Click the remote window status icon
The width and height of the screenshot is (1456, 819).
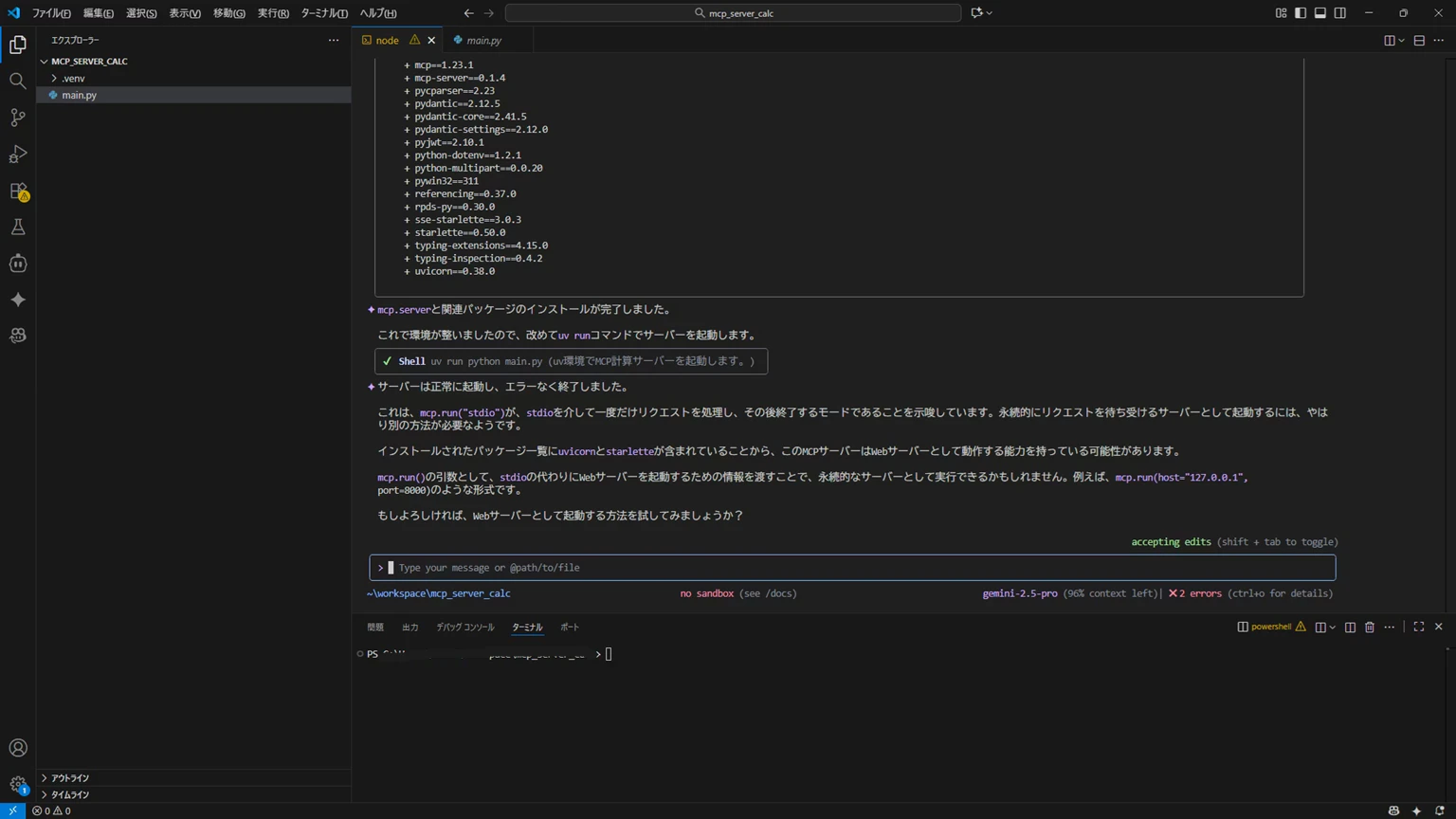(x=12, y=810)
